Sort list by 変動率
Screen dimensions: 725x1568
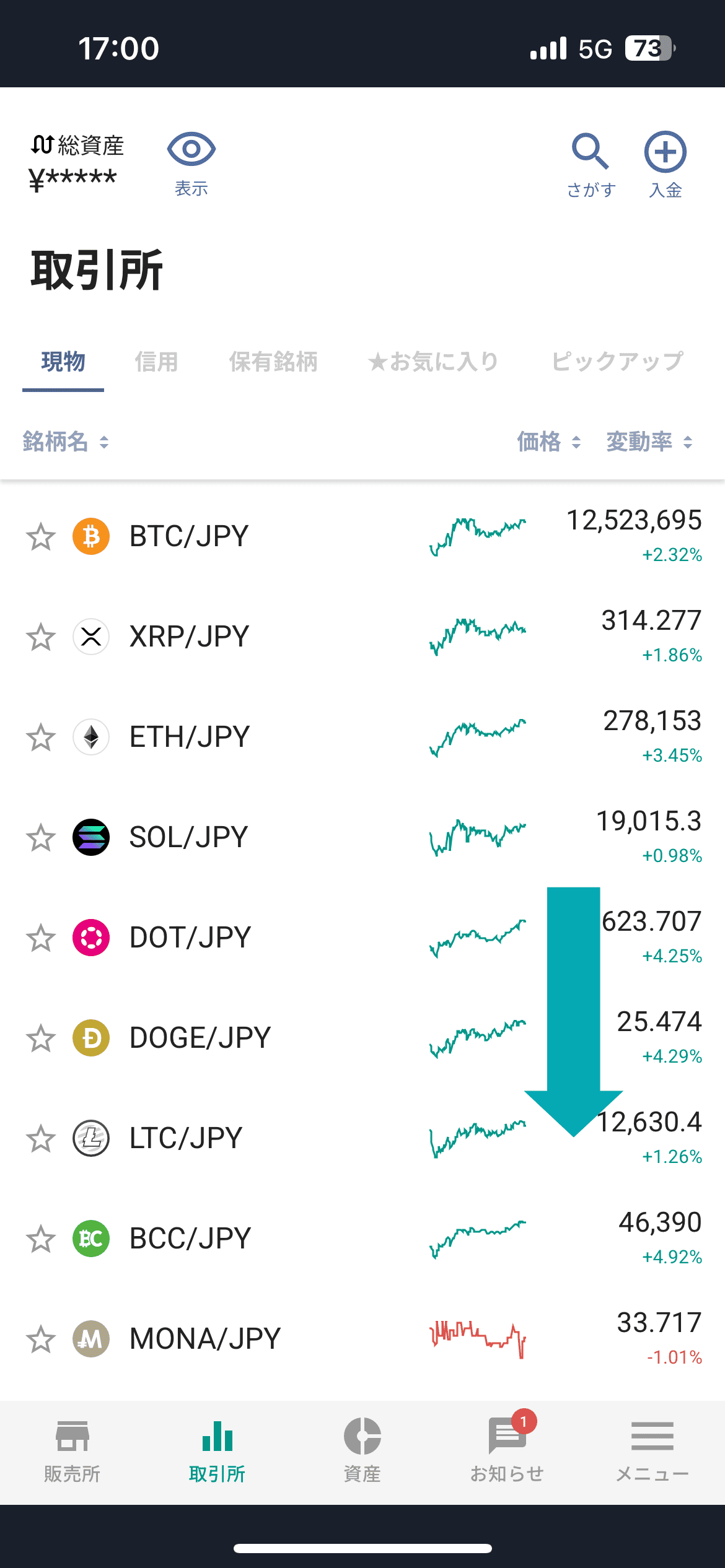pos(649,442)
